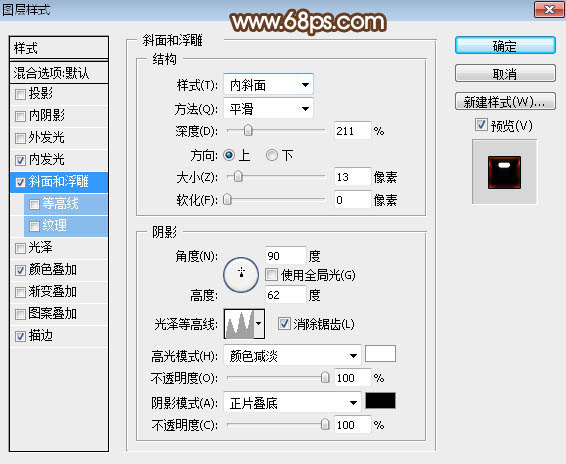Image resolution: width=566 pixels, height=464 pixels.
Task: Click the layer style preview thumbnail
Action: click(504, 172)
